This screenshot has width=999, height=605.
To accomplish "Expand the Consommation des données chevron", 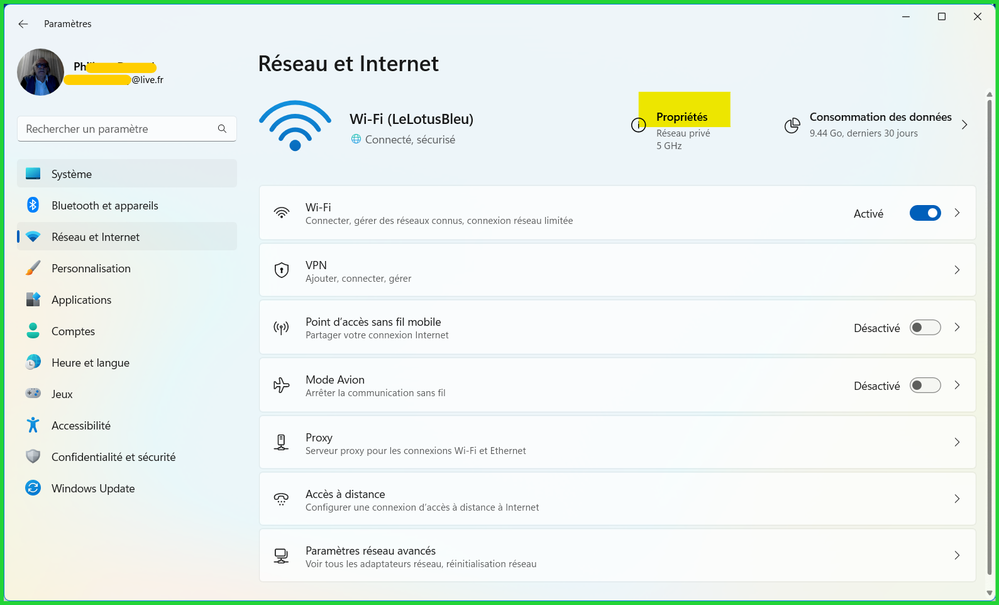I will 965,125.
